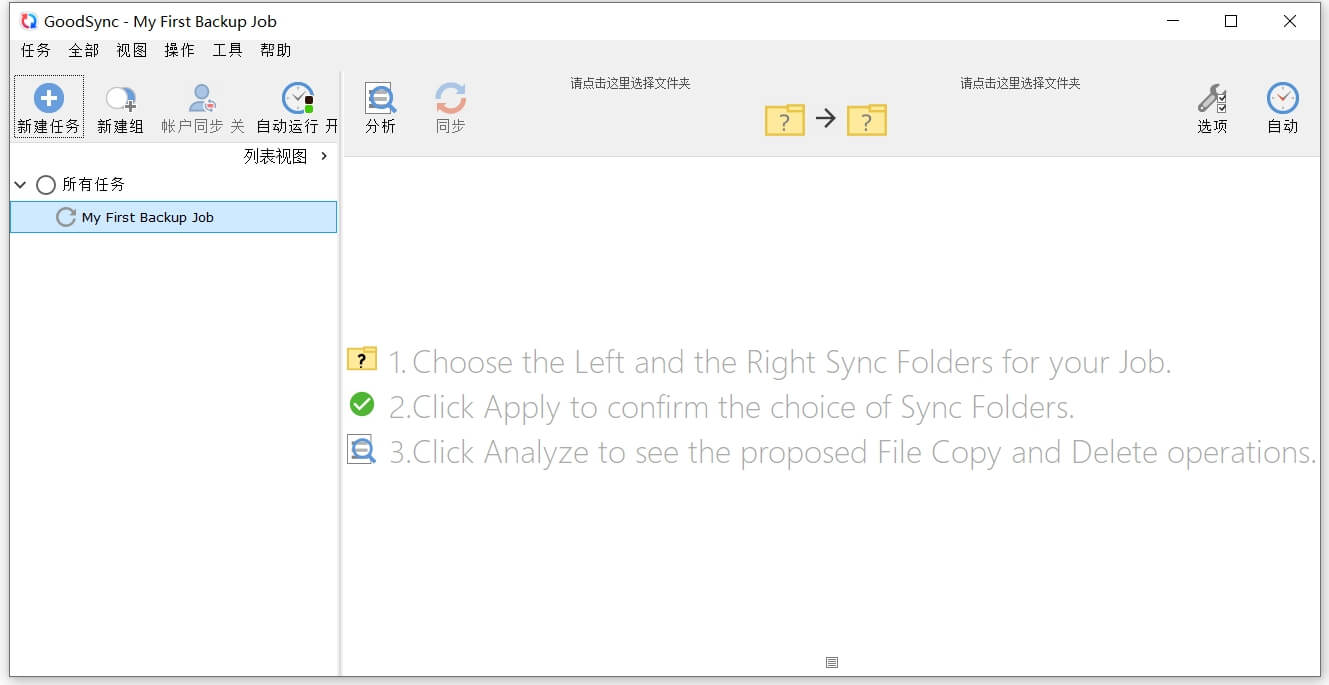Open the 帮助 menu

tap(276, 50)
